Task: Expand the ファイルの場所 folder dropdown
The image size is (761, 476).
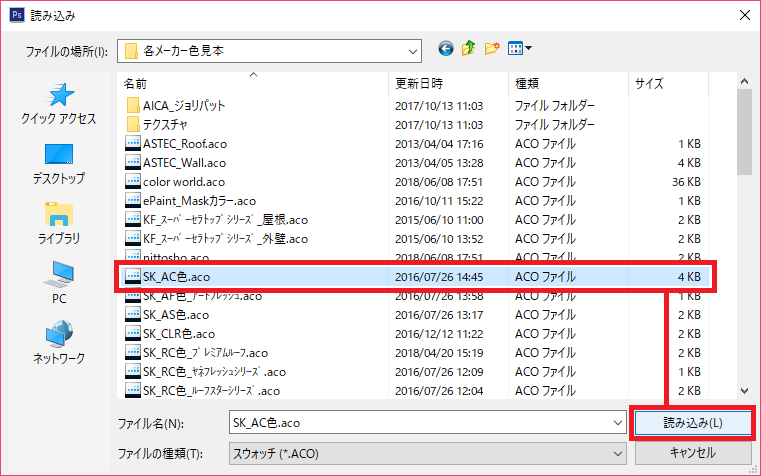Action: pos(411,49)
